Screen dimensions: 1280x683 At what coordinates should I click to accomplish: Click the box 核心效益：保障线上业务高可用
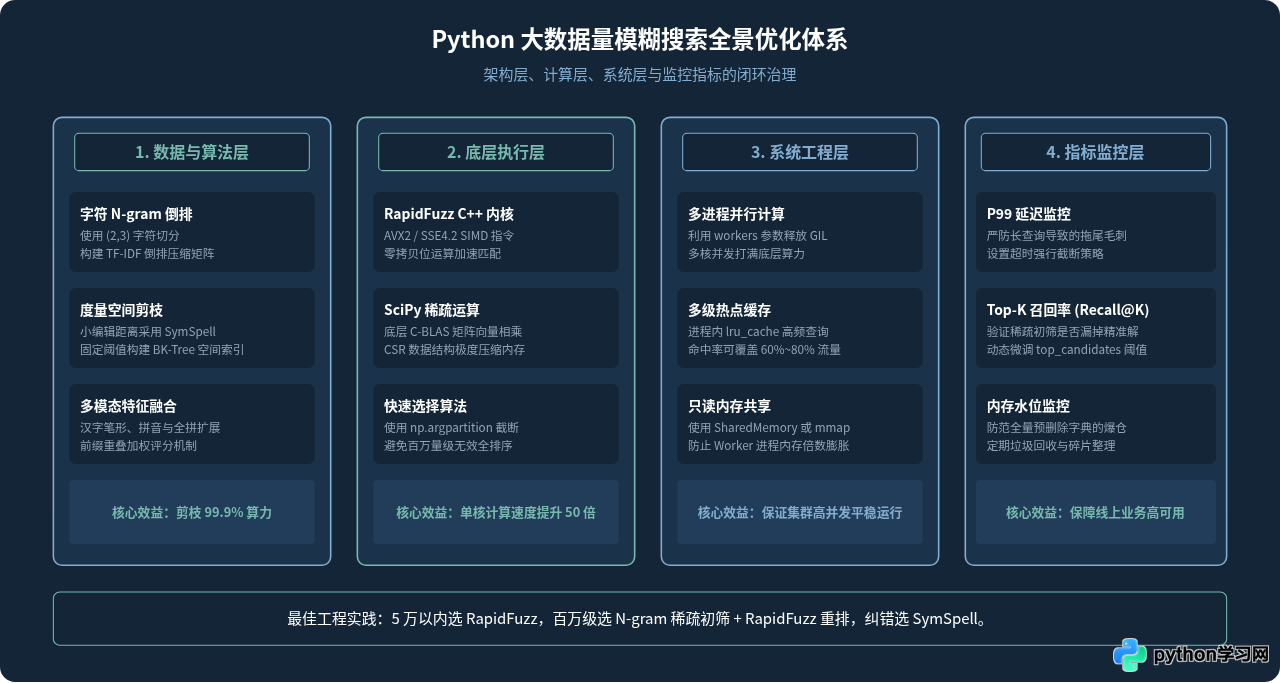(1095, 512)
